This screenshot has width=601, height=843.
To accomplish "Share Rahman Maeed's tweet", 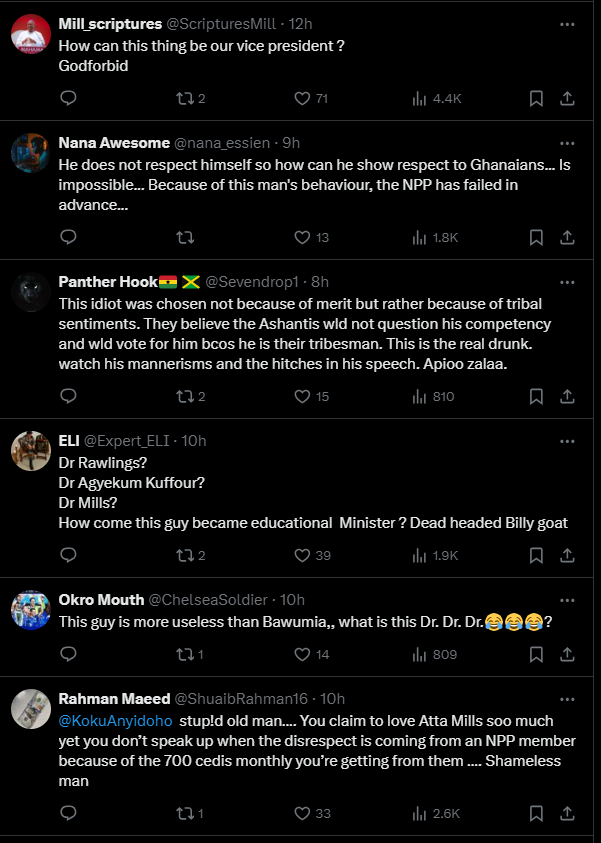I will 567,813.
